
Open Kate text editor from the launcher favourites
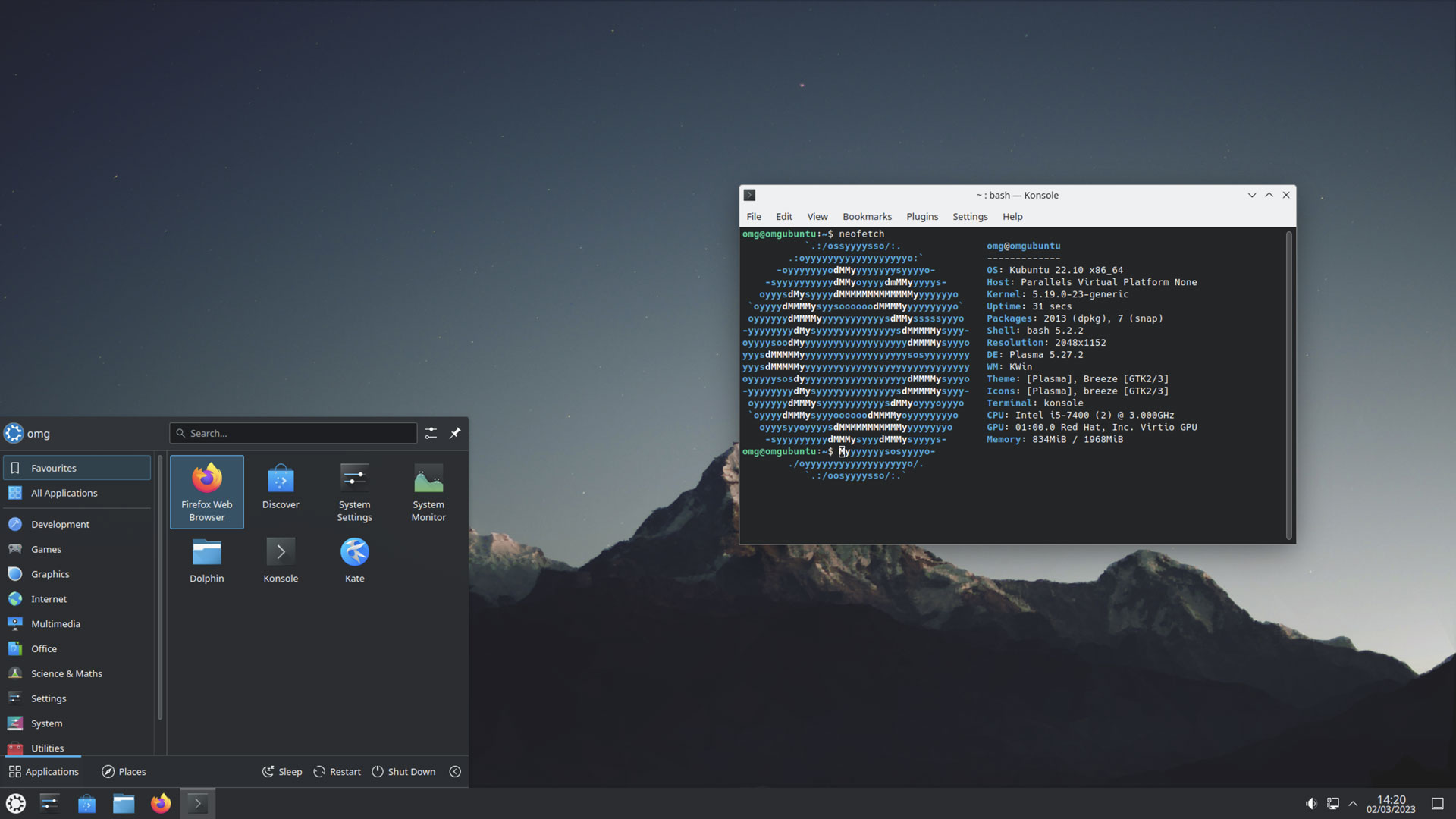(x=354, y=561)
